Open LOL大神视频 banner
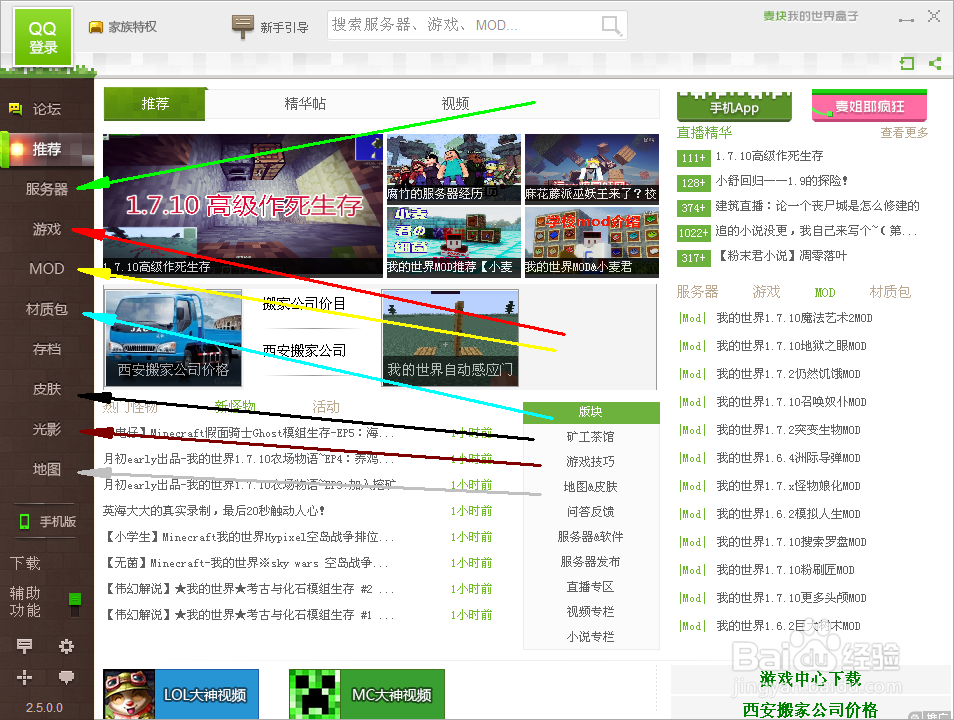 pyautogui.click(x=181, y=694)
